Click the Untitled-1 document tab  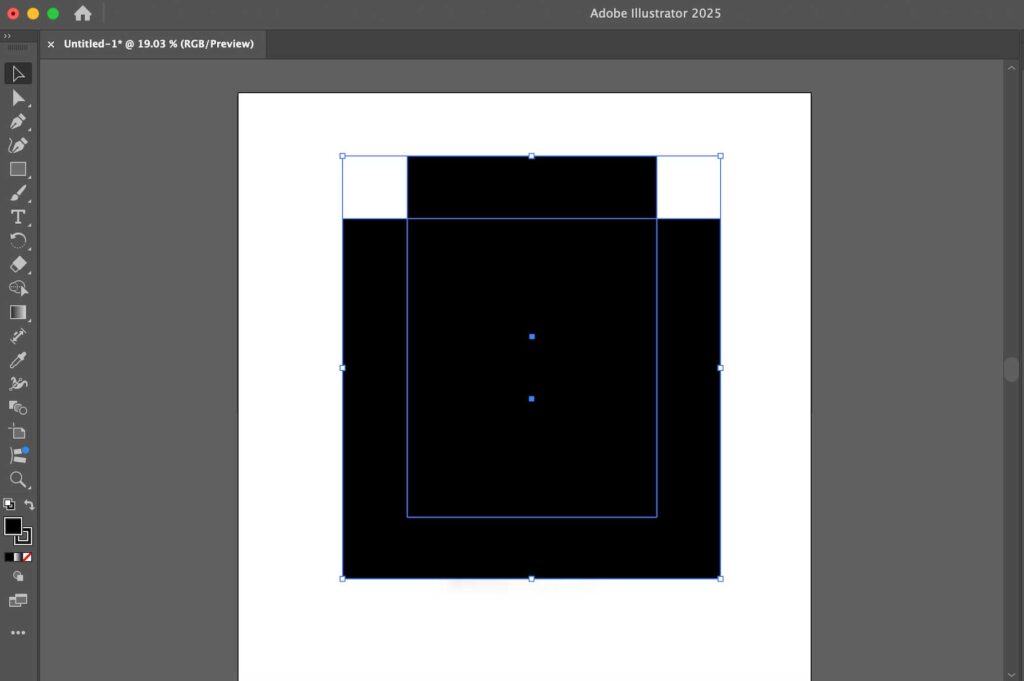point(158,44)
